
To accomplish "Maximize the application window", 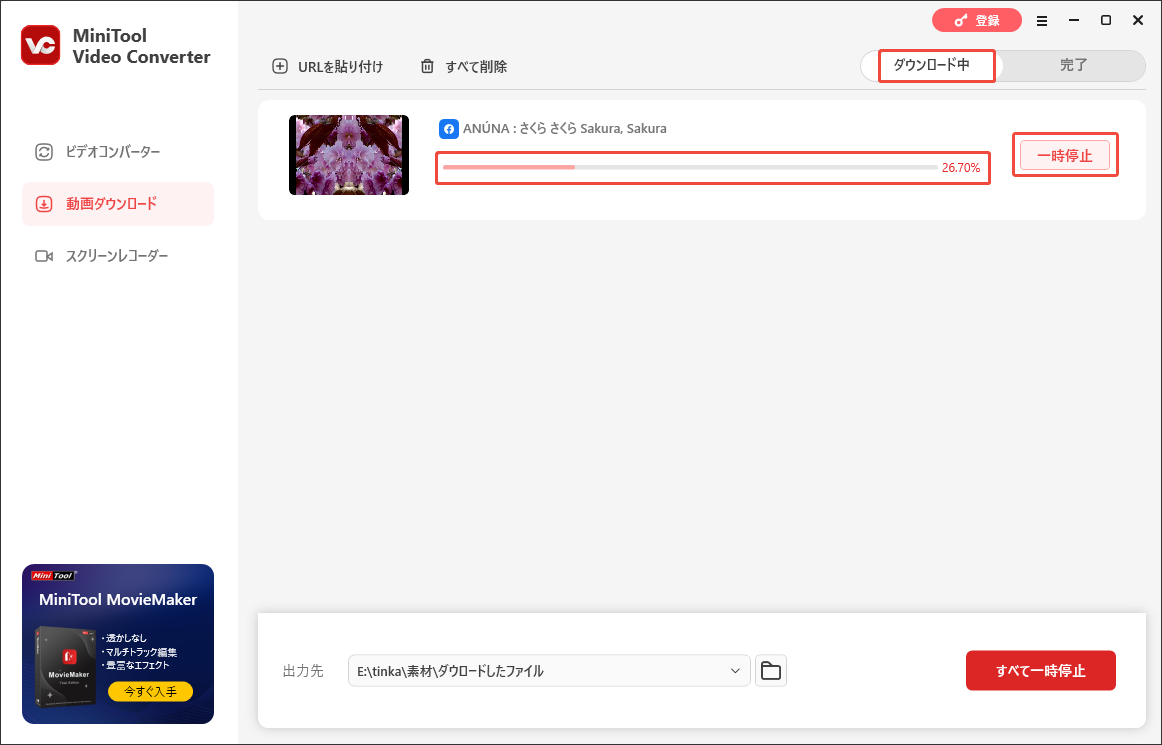I will point(1106,21).
